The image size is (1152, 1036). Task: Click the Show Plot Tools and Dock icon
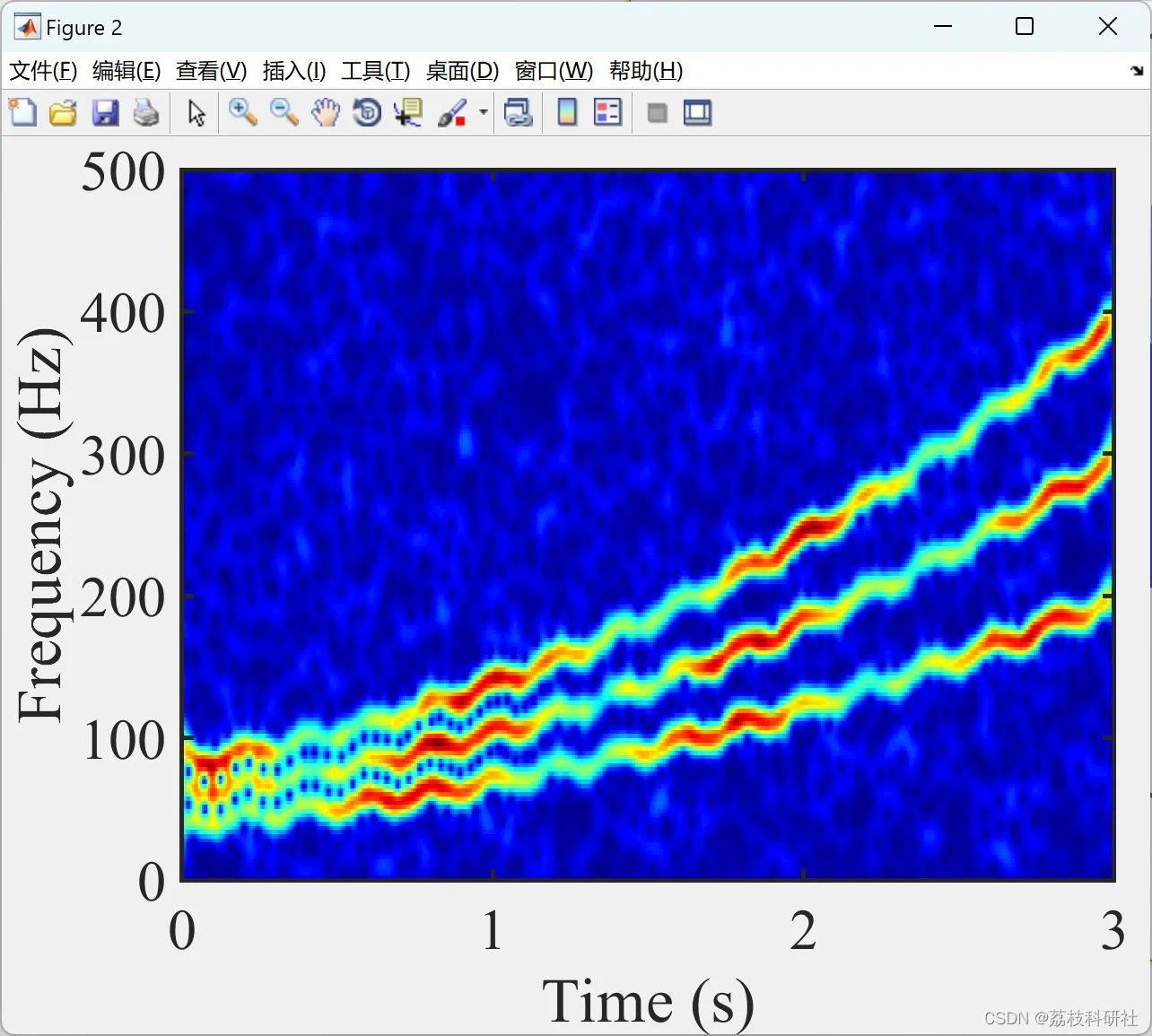(x=697, y=113)
